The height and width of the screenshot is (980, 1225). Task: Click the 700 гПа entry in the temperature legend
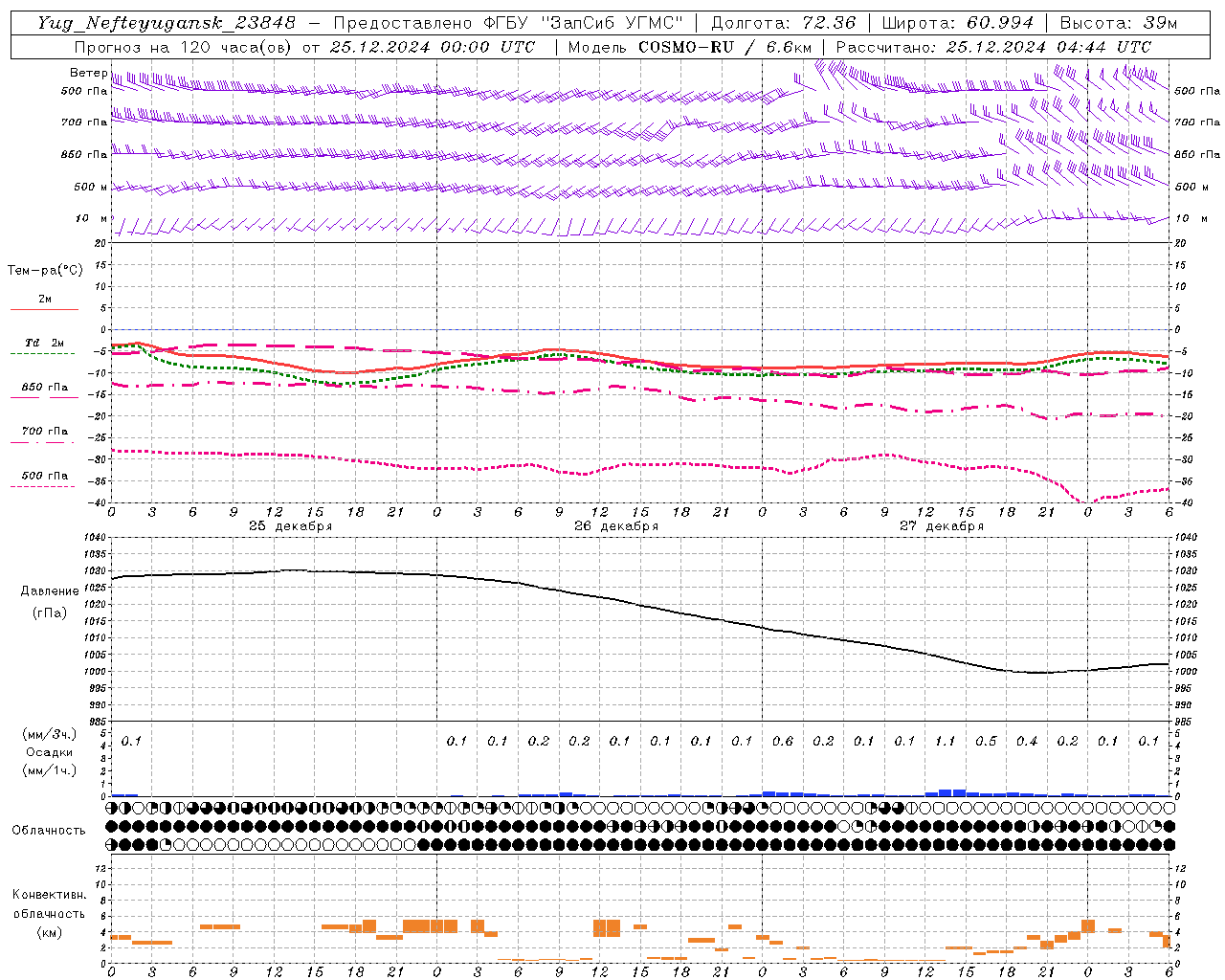[45, 432]
